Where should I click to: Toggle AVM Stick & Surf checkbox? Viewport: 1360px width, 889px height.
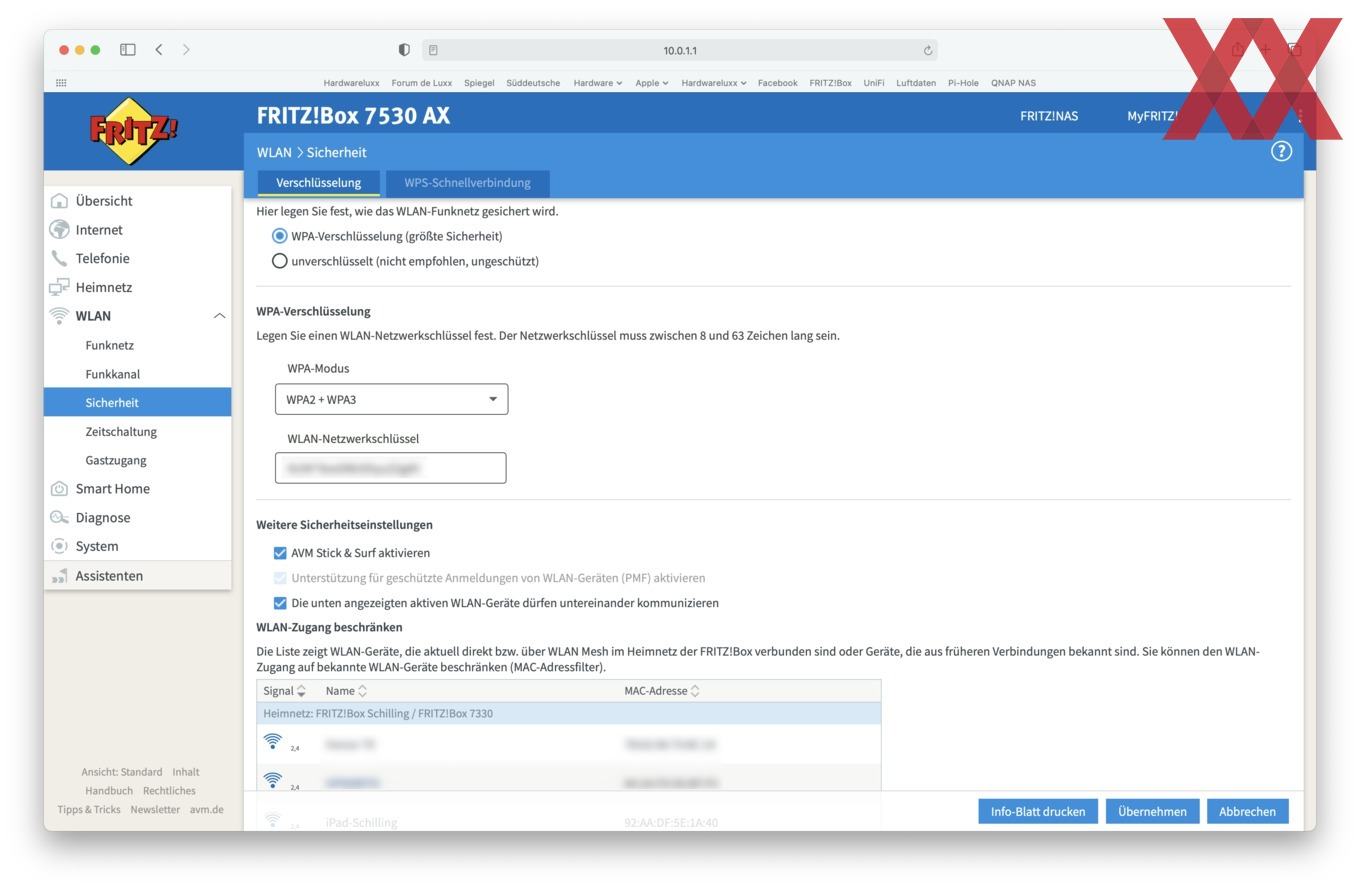(280, 553)
